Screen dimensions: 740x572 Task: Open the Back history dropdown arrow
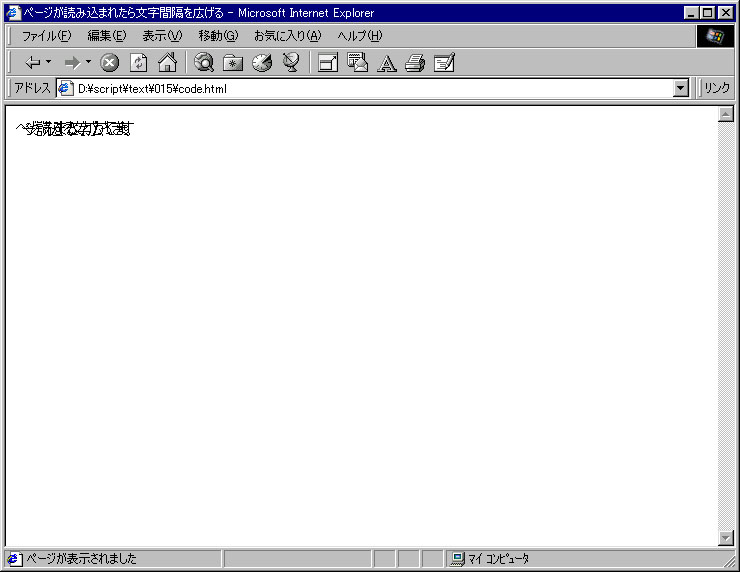pyautogui.click(x=49, y=62)
